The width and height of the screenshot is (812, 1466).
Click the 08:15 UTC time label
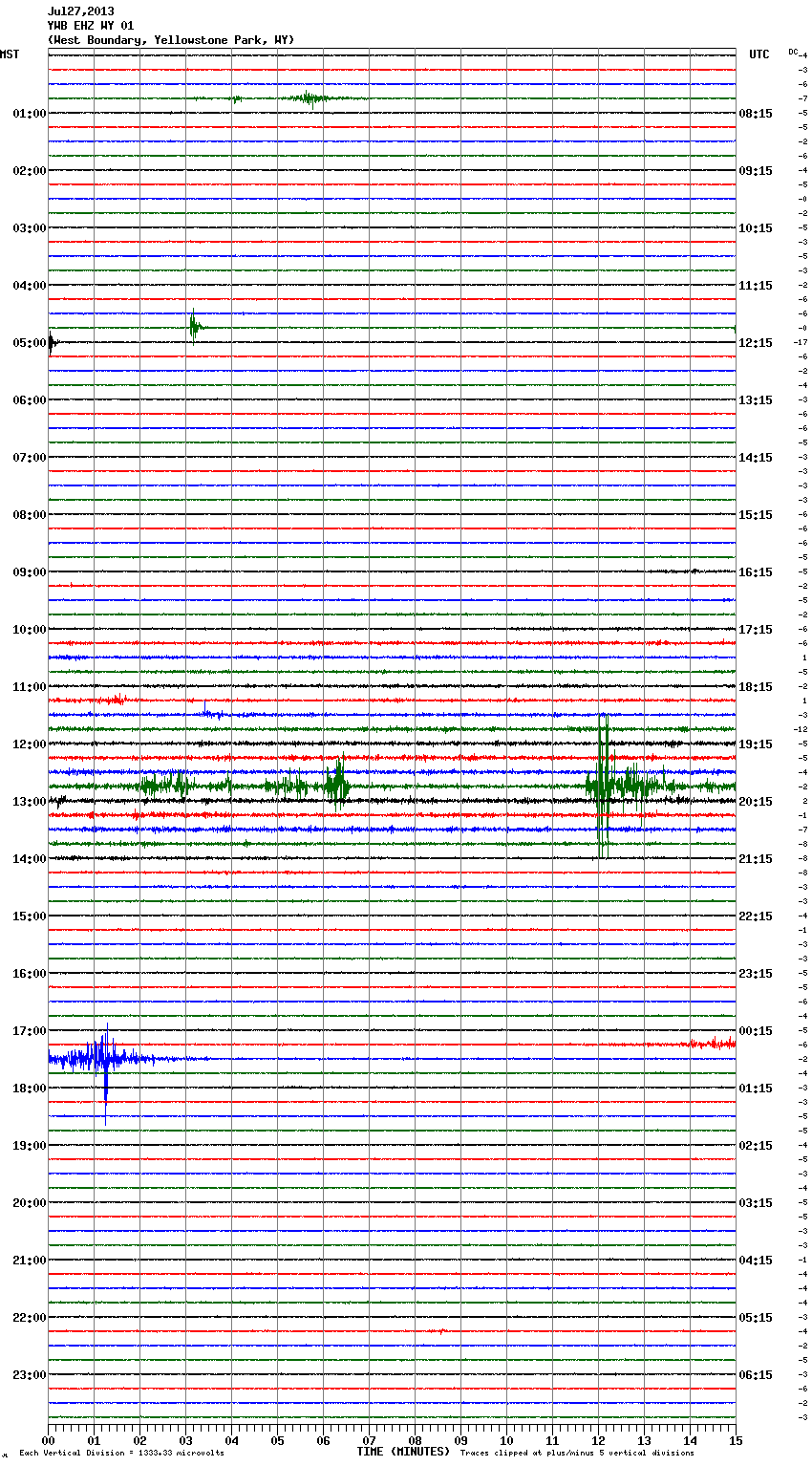[756, 114]
